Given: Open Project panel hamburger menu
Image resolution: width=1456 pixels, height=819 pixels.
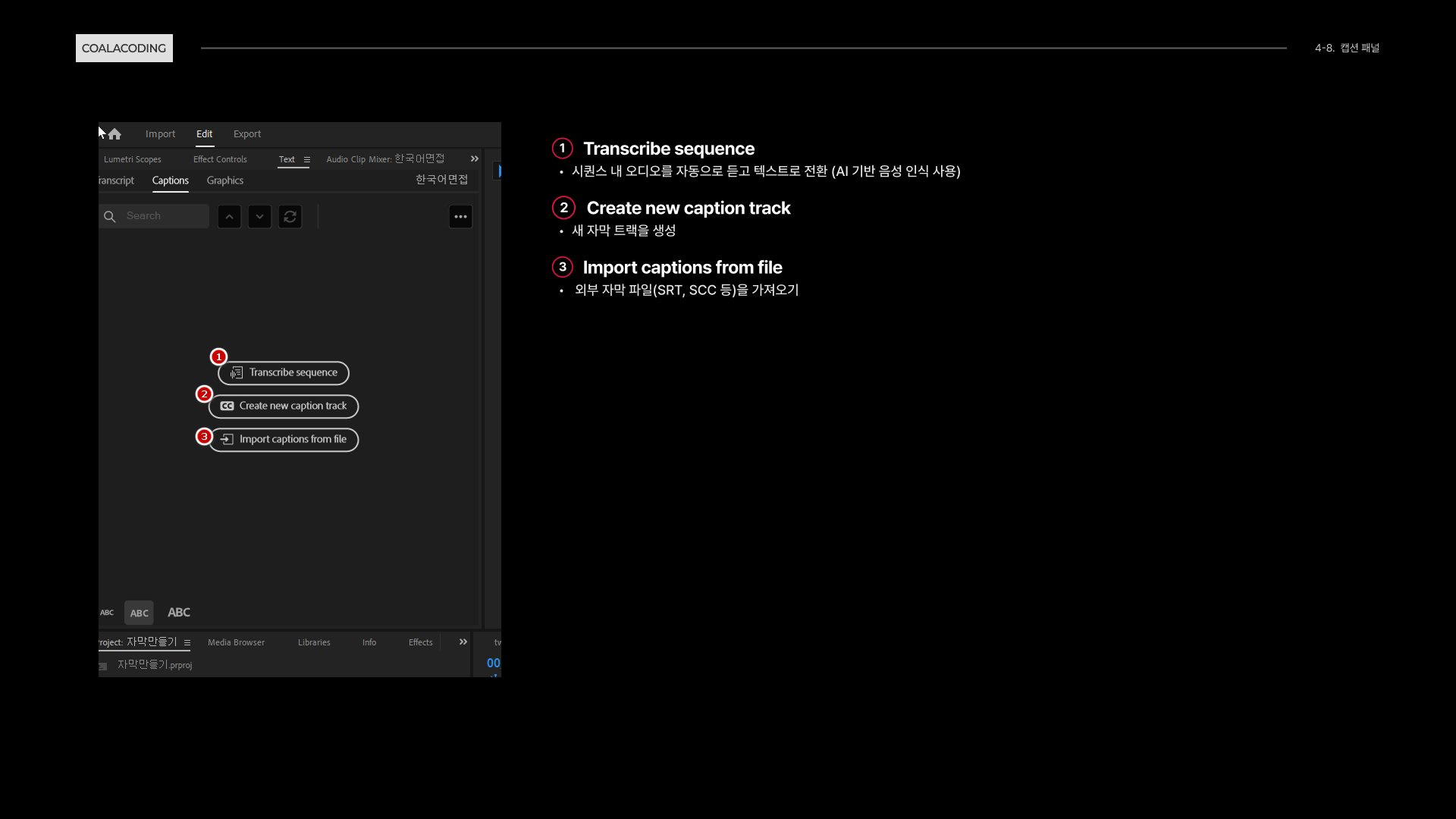Looking at the screenshot, I should tap(187, 643).
